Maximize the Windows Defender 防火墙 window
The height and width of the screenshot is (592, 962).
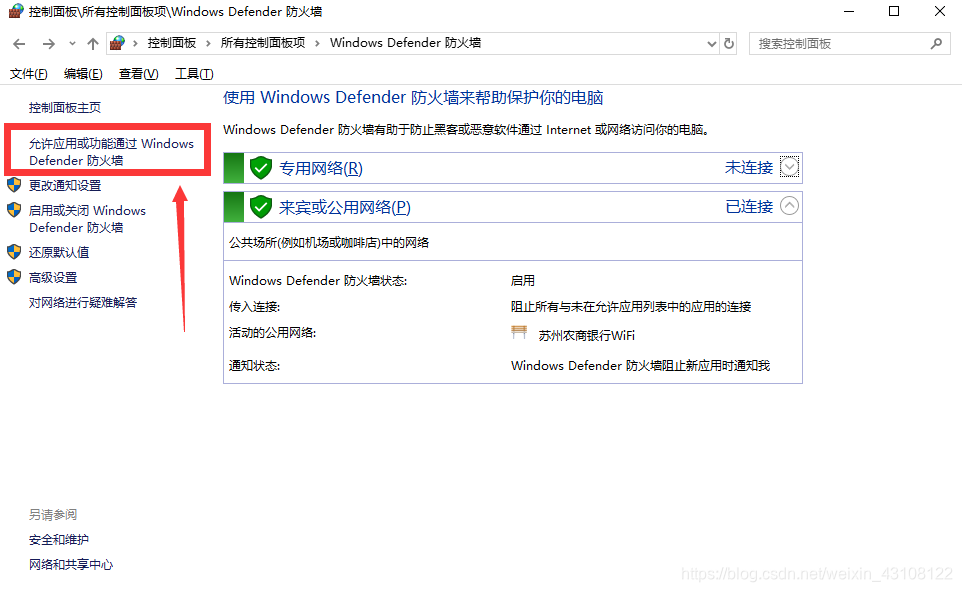[x=894, y=12]
